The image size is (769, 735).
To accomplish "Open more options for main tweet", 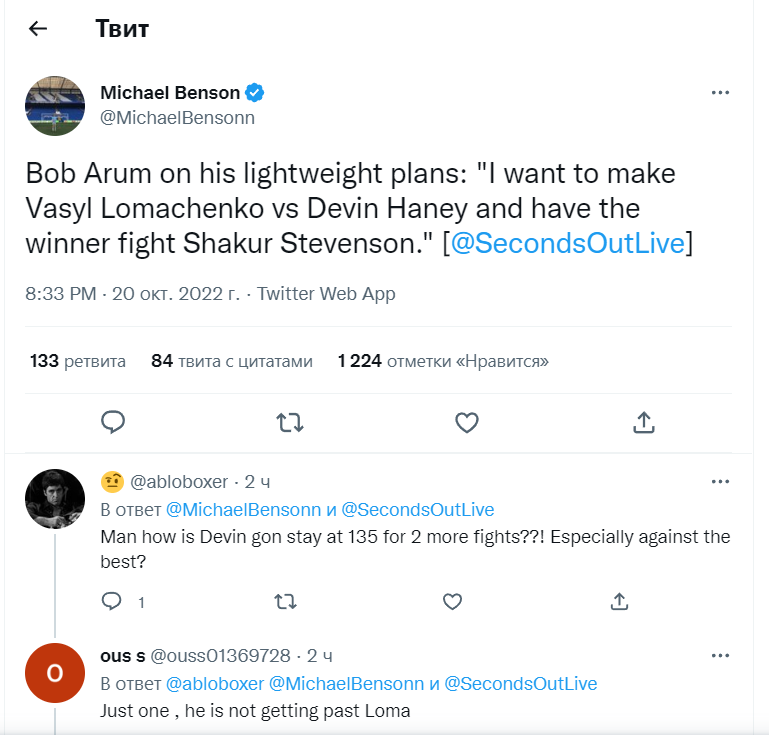I will point(720,93).
